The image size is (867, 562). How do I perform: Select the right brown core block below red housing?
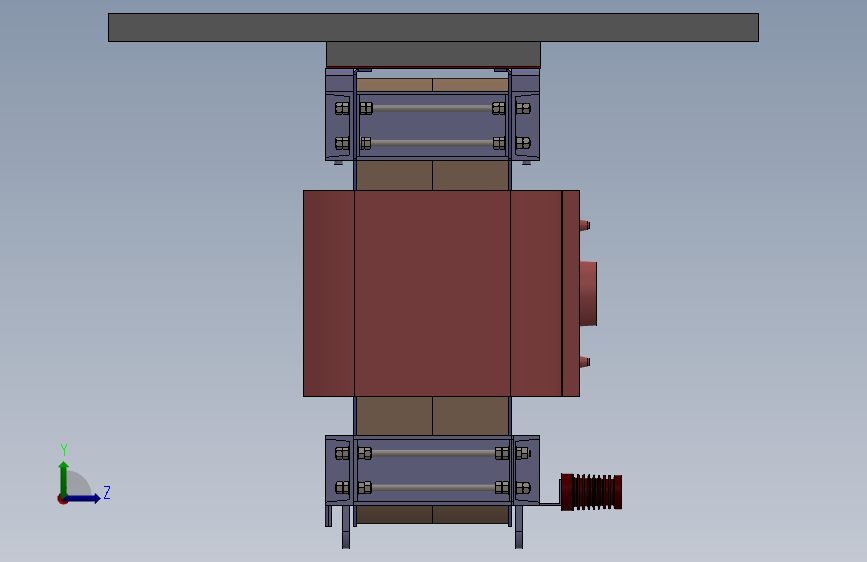[471, 415]
